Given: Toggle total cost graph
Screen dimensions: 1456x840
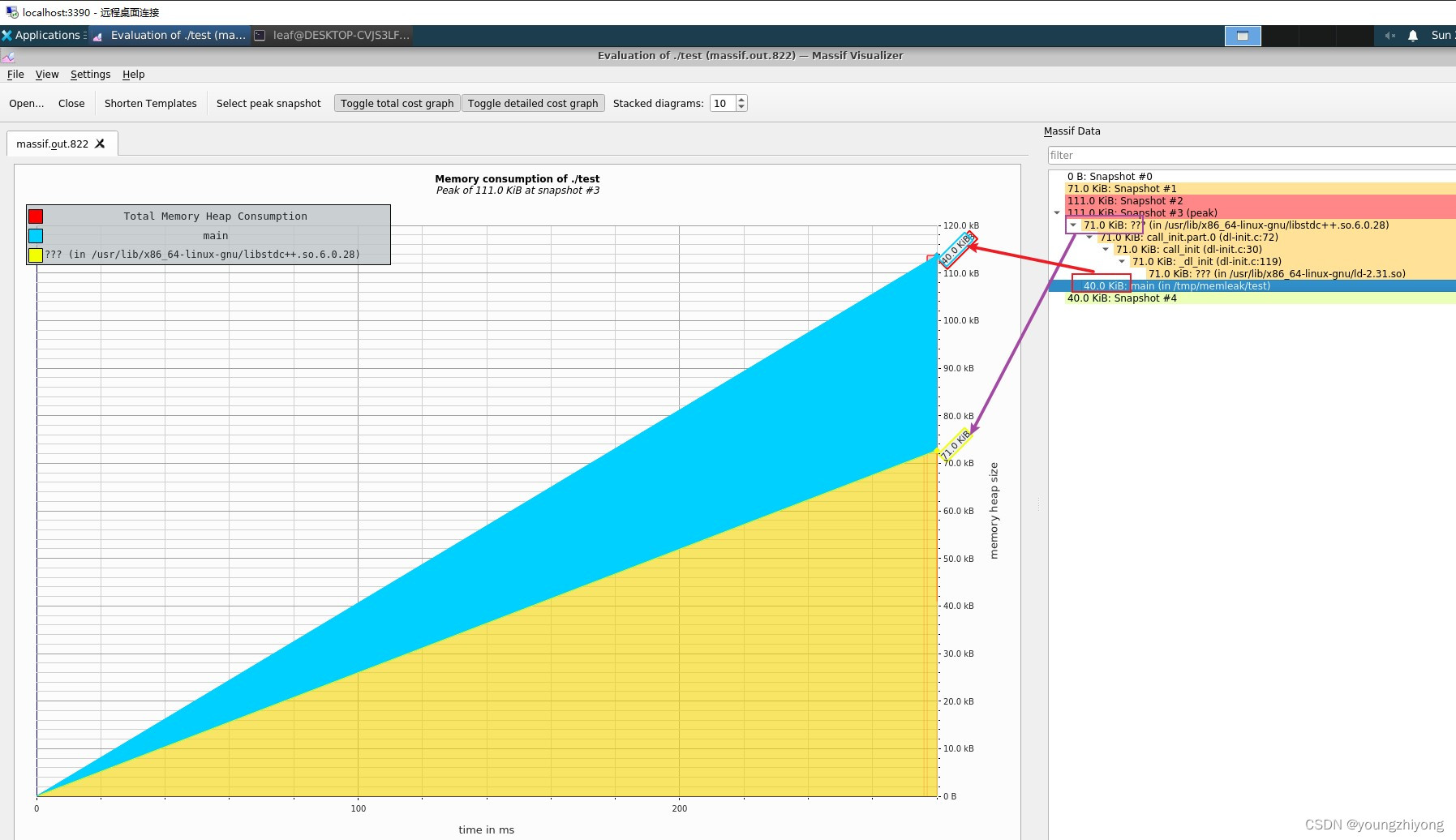Looking at the screenshot, I should 397,103.
